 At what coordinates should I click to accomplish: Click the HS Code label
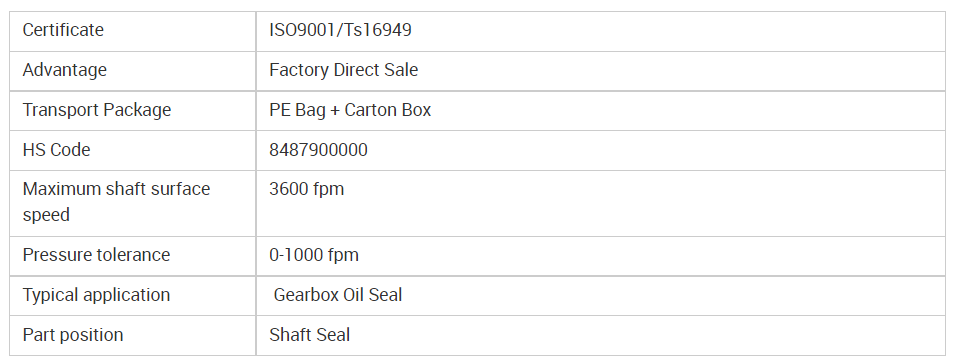point(57,150)
